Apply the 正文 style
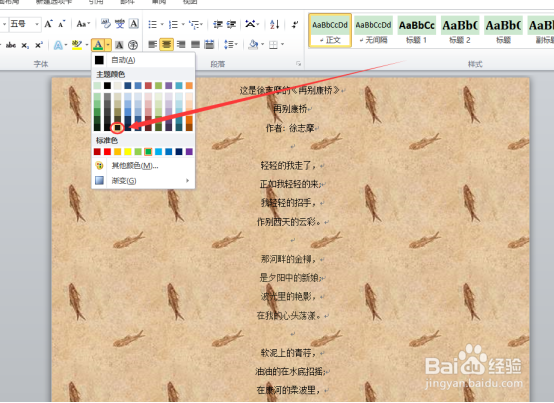 [x=330, y=30]
